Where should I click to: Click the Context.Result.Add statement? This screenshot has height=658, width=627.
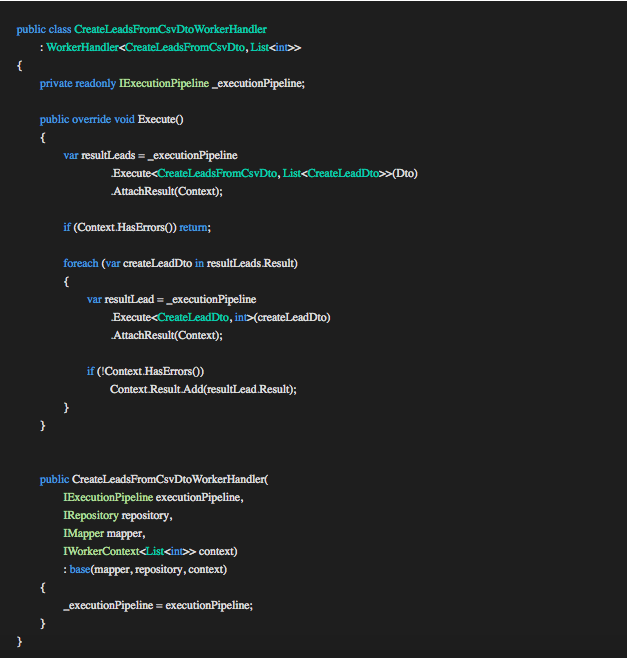tap(203, 389)
